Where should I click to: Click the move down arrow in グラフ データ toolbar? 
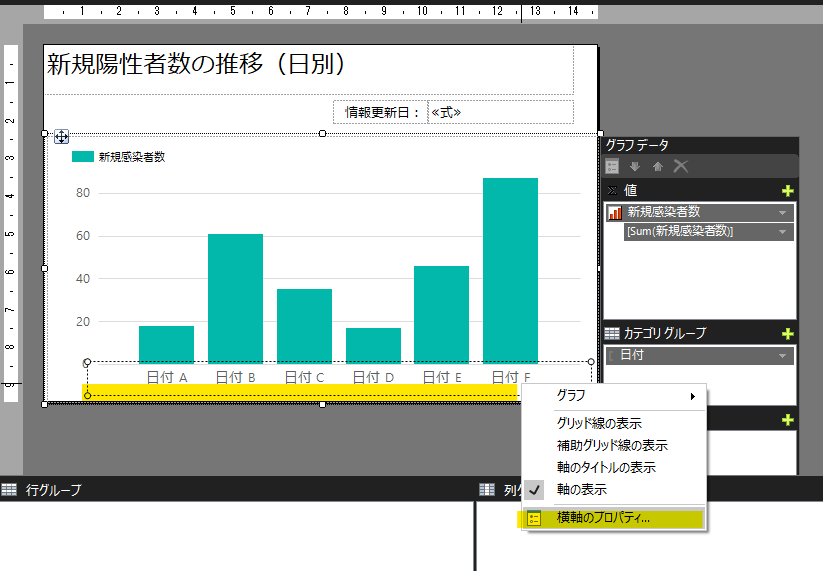pos(635,166)
